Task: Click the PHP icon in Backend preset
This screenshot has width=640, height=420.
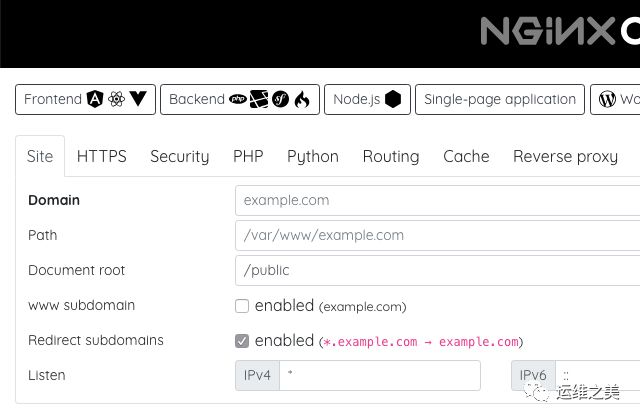Action: [238, 99]
